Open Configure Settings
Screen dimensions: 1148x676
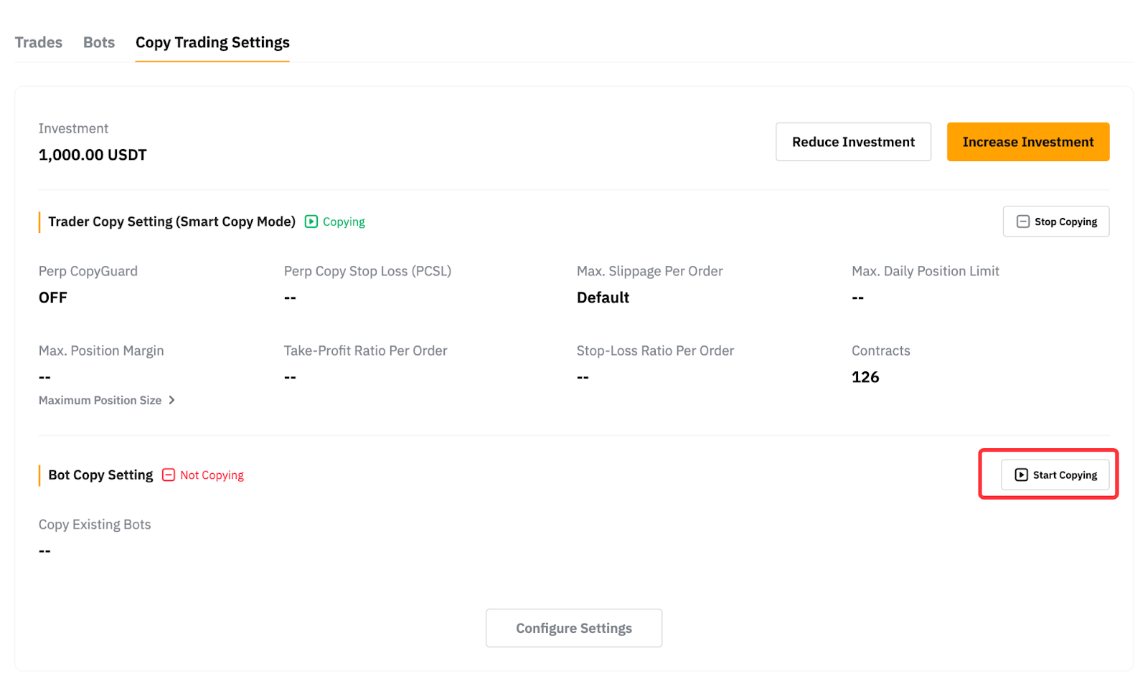[x=573, y=628]
